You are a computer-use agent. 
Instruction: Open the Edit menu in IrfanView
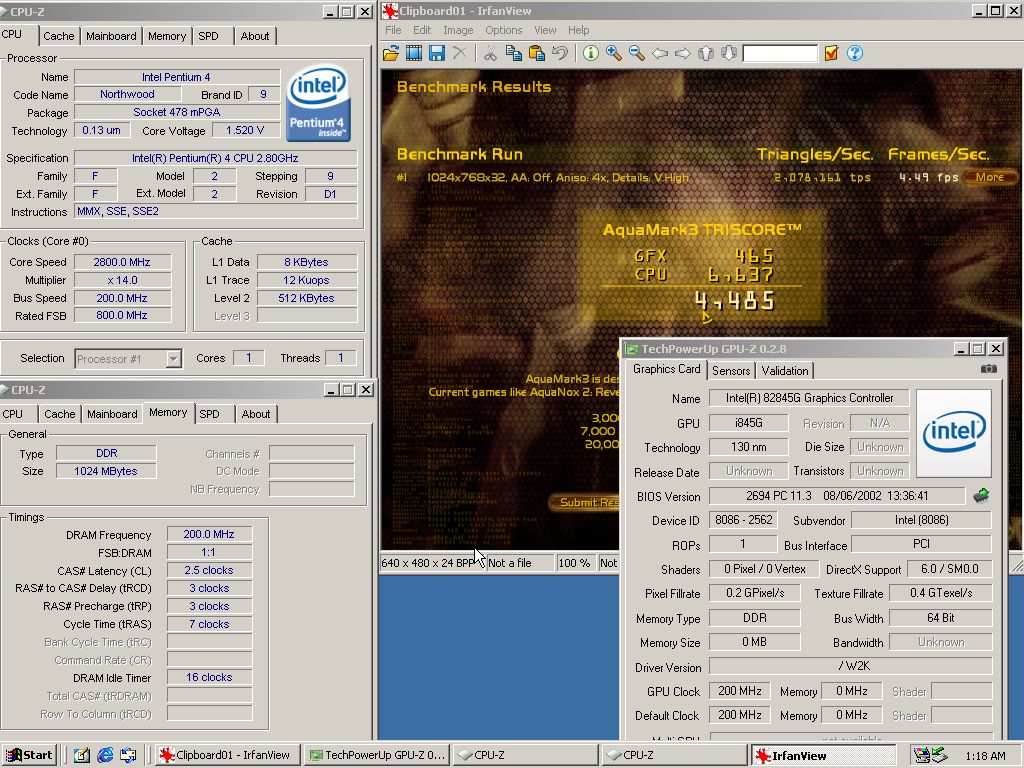(x=422, y=30)
